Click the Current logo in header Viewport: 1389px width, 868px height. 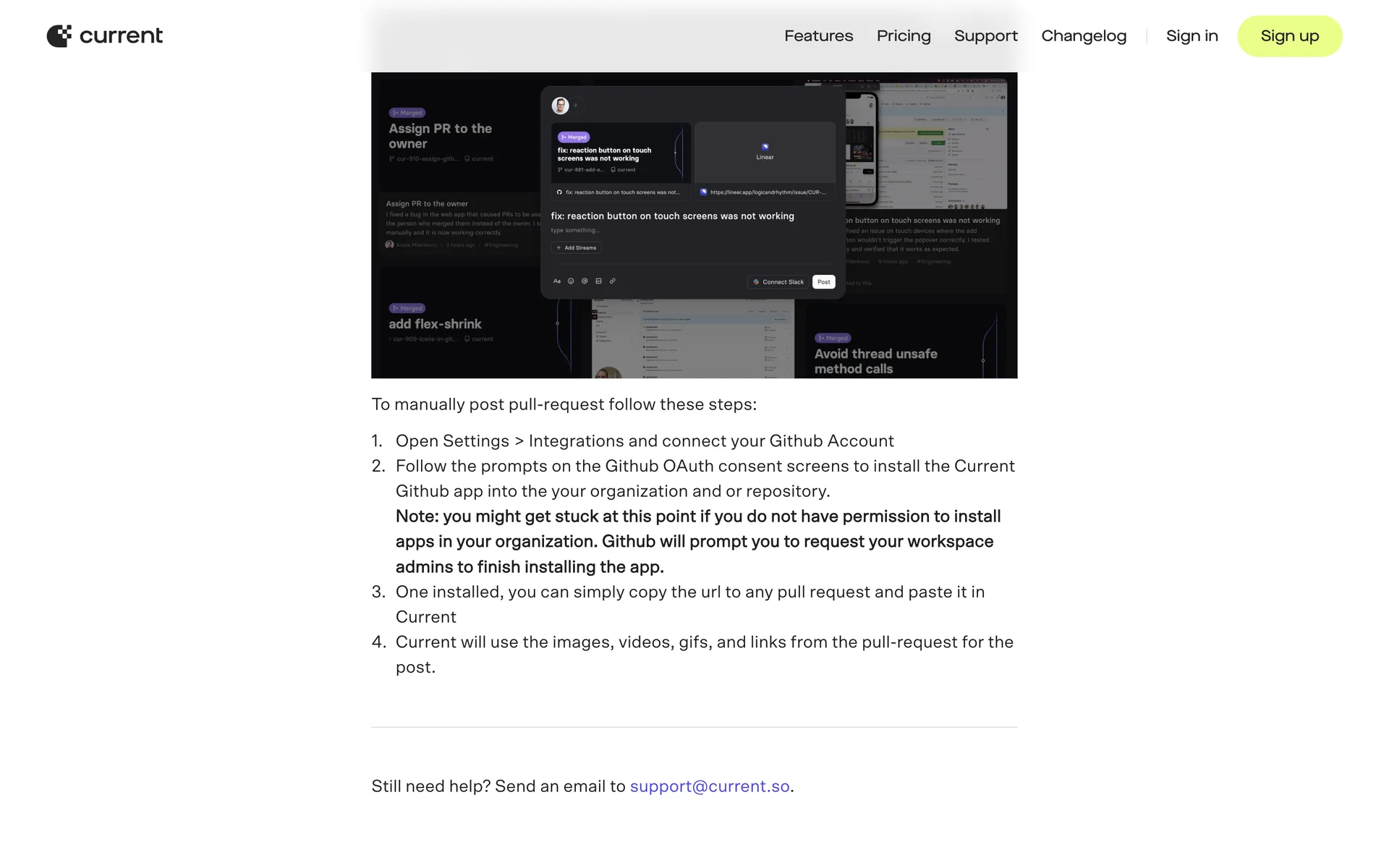tap(105, 35)
